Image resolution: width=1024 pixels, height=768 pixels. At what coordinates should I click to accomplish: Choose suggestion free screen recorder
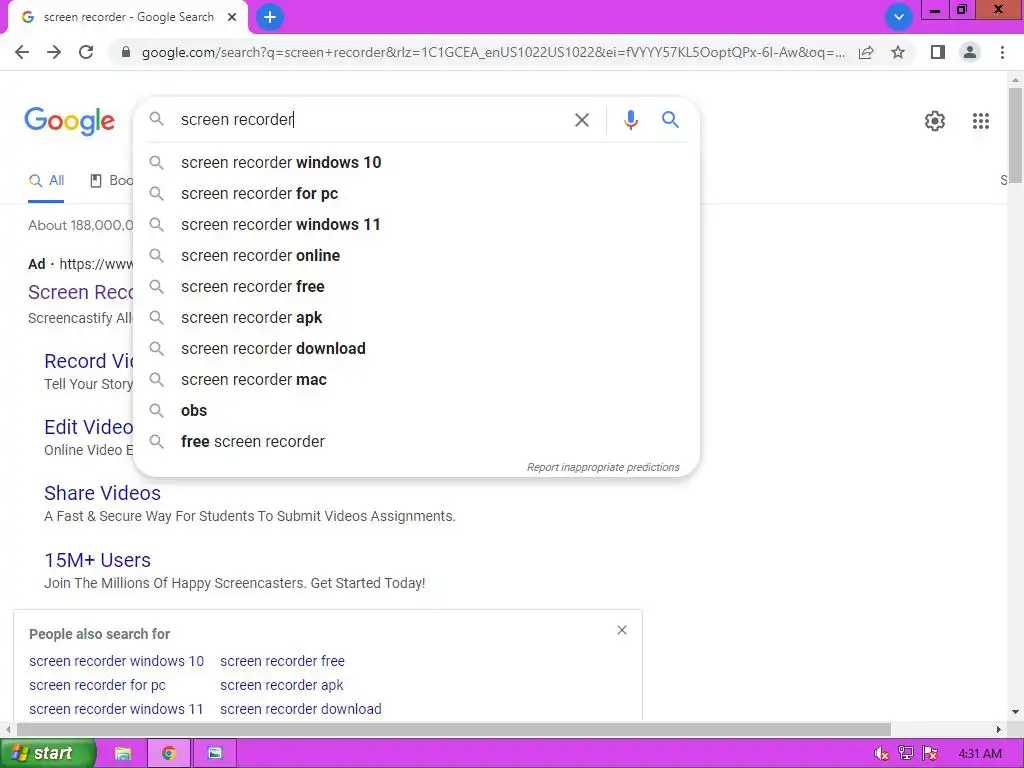pos(416,442)
